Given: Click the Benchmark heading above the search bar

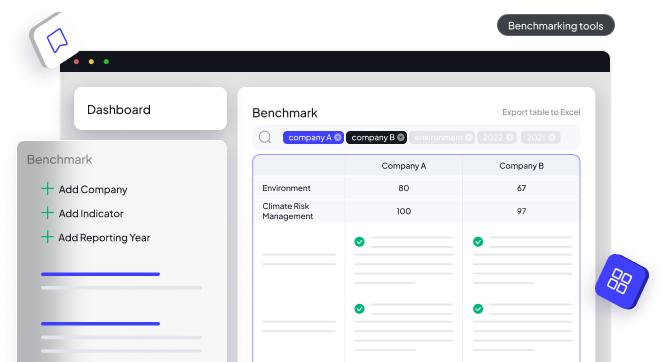Looking at the screenshot, I should coord(285,113).
